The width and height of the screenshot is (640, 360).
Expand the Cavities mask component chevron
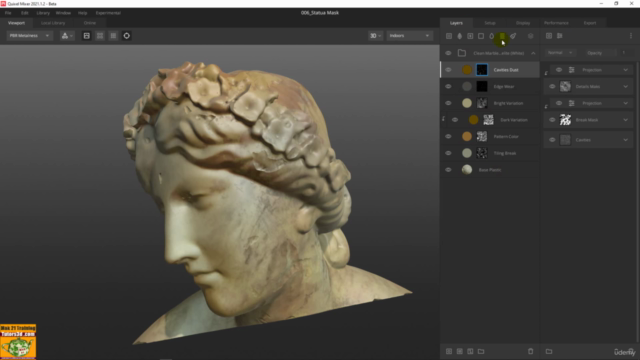tap(625, 140)
